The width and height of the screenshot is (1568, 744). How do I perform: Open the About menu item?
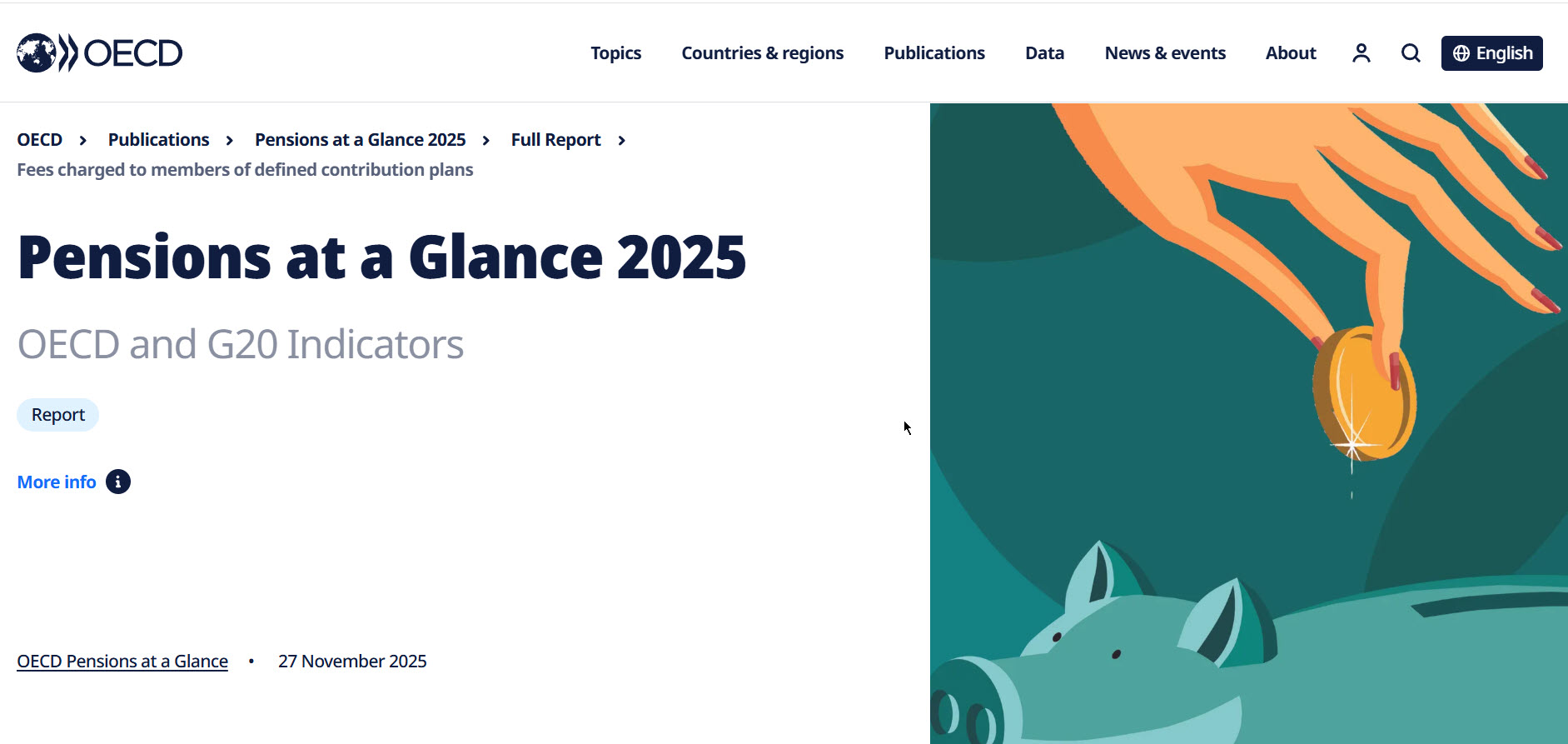[x=1291, y=53]
